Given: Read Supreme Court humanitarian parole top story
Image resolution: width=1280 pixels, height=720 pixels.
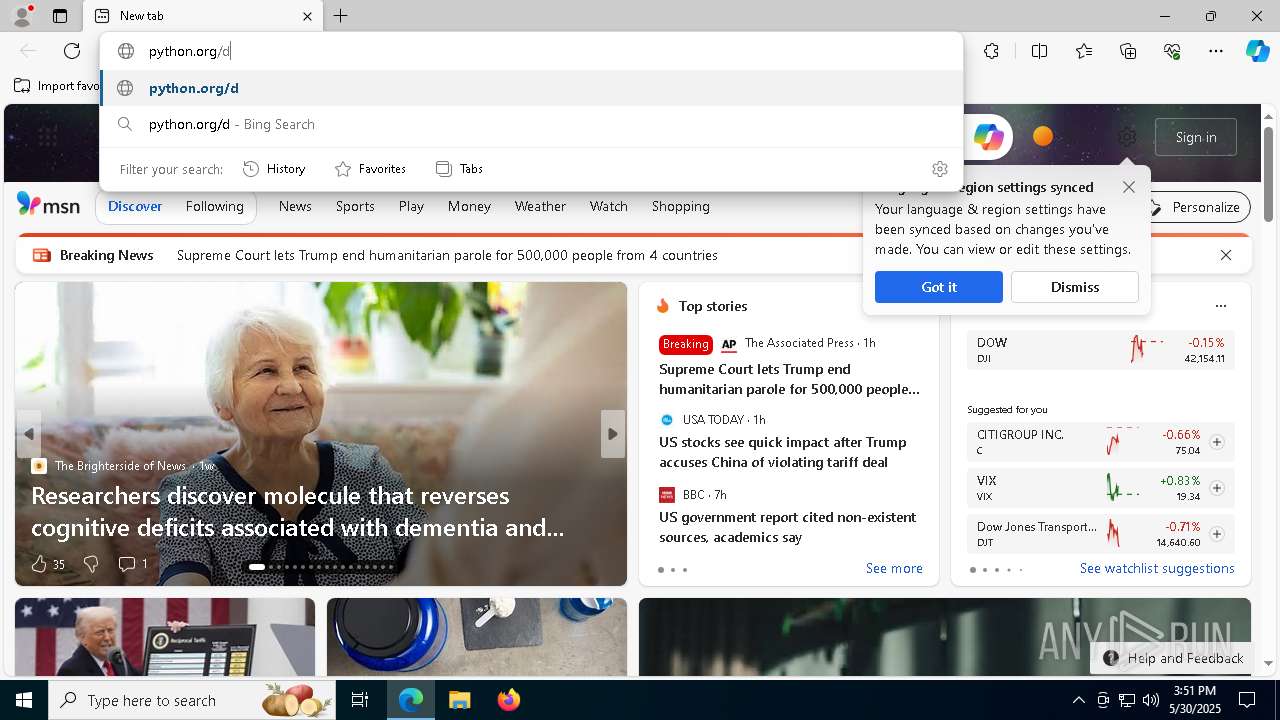Looking at the screenshot, I should tap(789, 379).
